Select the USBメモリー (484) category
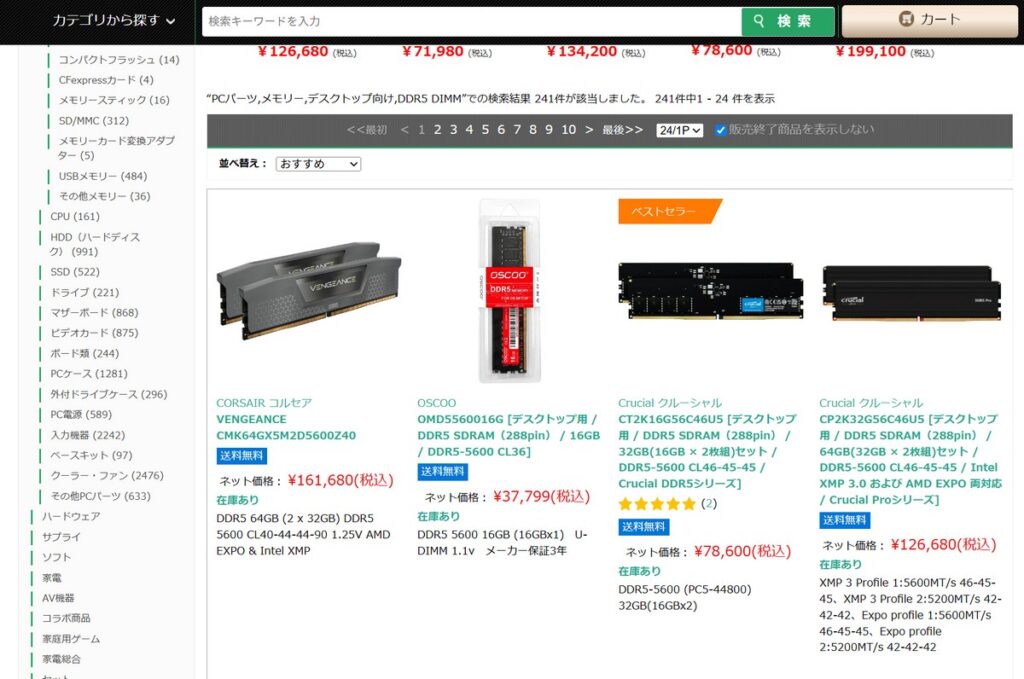The image size is (1024, 679). point(102,176)
